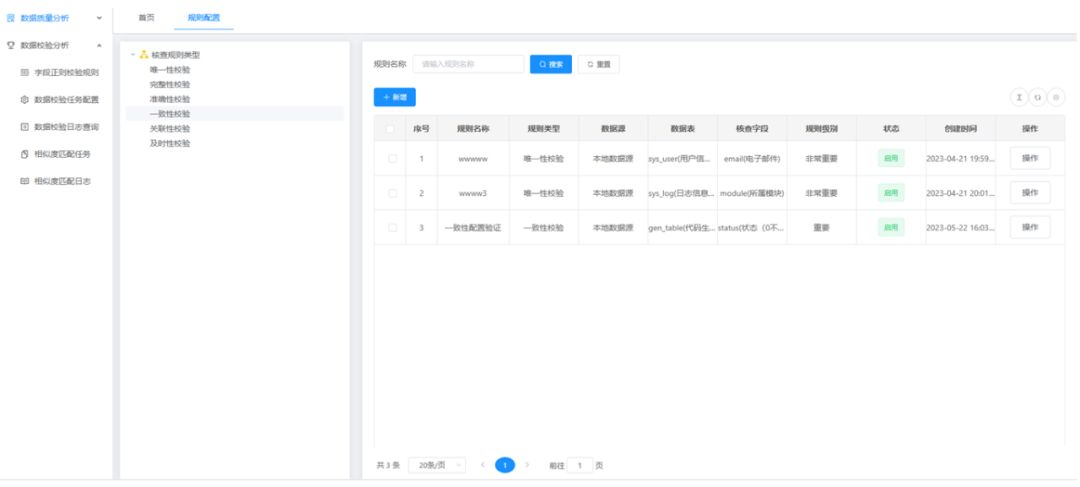Click the 创建时间 column header
1080x487 pixels.
click(x=960, y=129)
